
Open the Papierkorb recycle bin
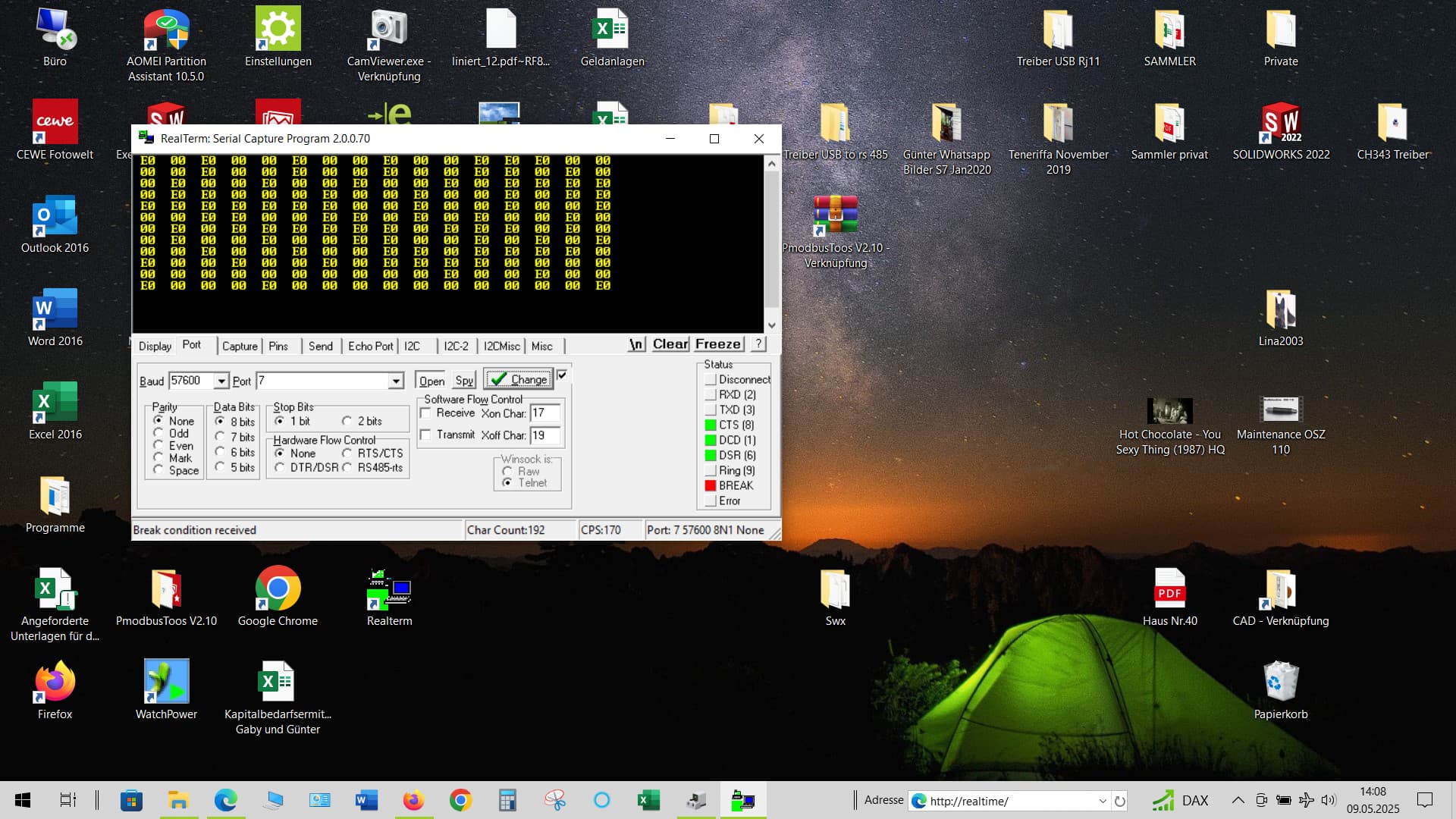click(x=1281, y=689)
